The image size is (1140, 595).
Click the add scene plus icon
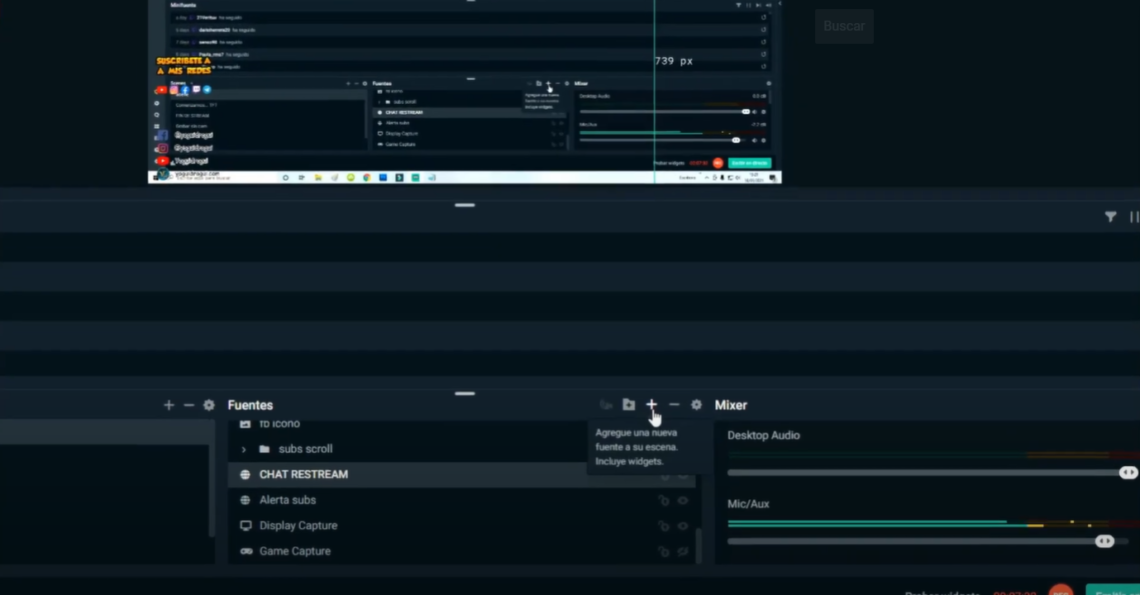168,405
